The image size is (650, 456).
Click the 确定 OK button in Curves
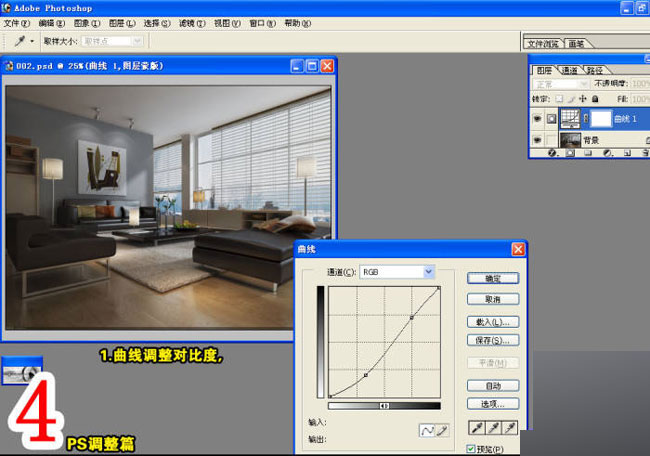coord(493,278)
